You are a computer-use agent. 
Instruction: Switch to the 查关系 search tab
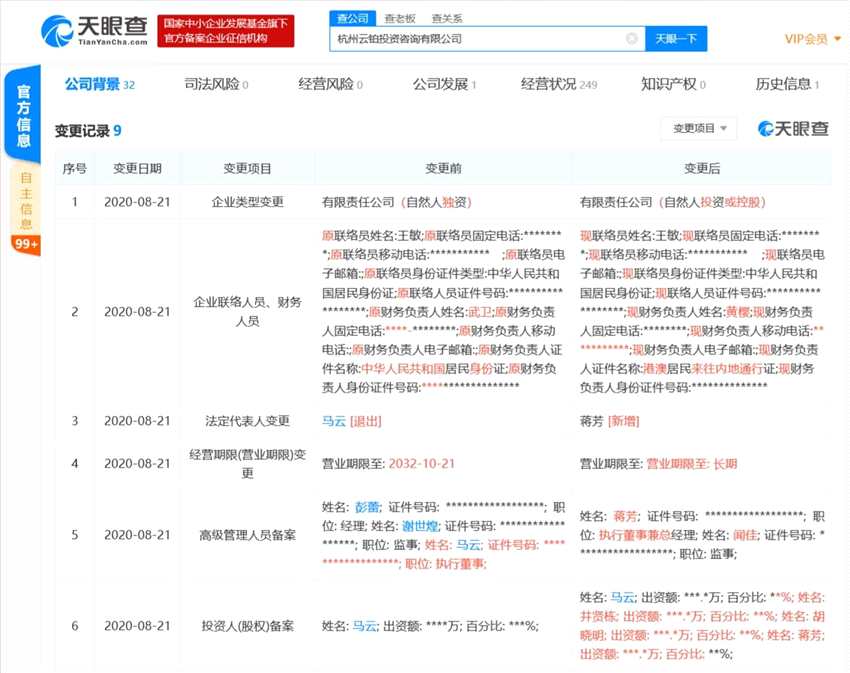pyautogui.click(x=447, y=18)
